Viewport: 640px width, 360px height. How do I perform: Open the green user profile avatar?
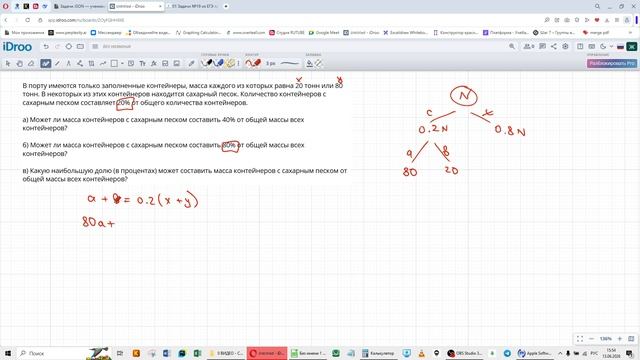(x=632, y=47)
